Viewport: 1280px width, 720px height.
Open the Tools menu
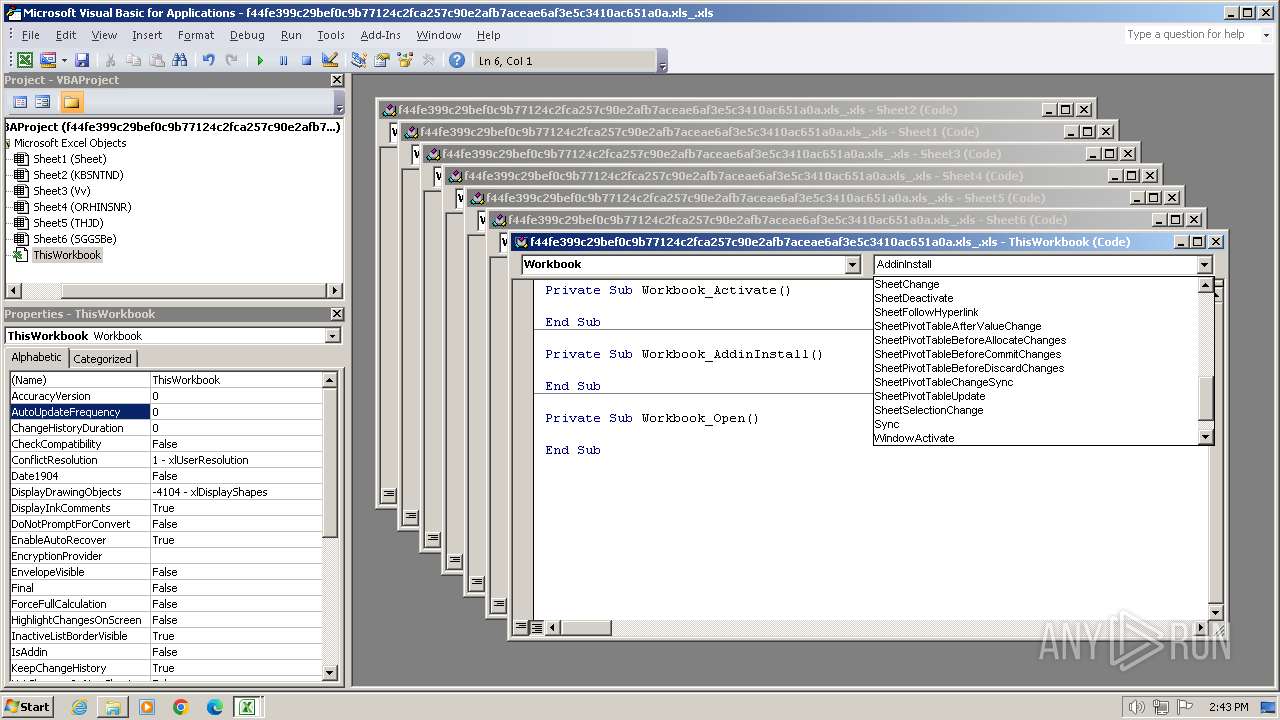point(331,35)
